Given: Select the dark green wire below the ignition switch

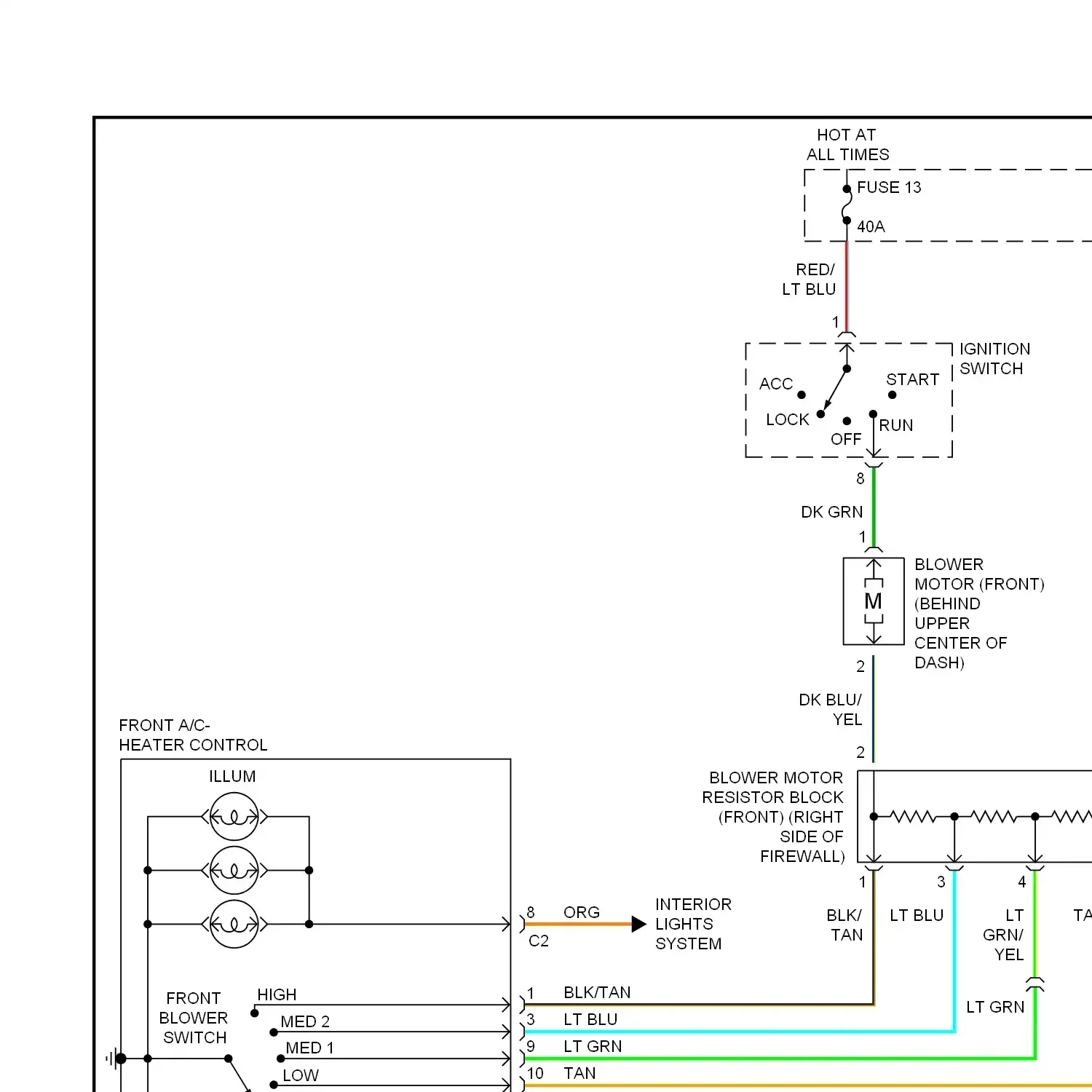Looking at the screenshot, I should [x=874, y=506].
